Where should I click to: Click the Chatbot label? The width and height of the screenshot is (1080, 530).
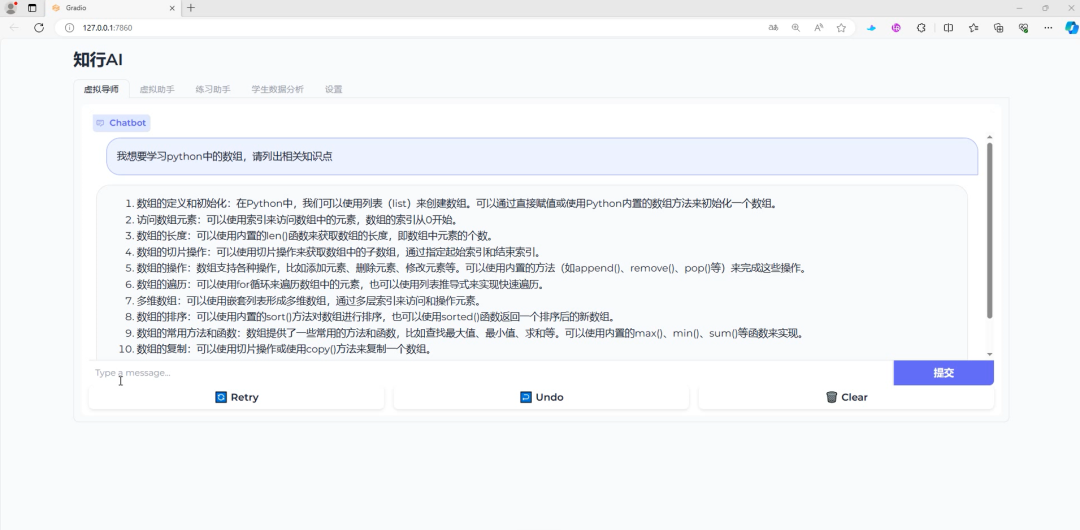point(121,123)
